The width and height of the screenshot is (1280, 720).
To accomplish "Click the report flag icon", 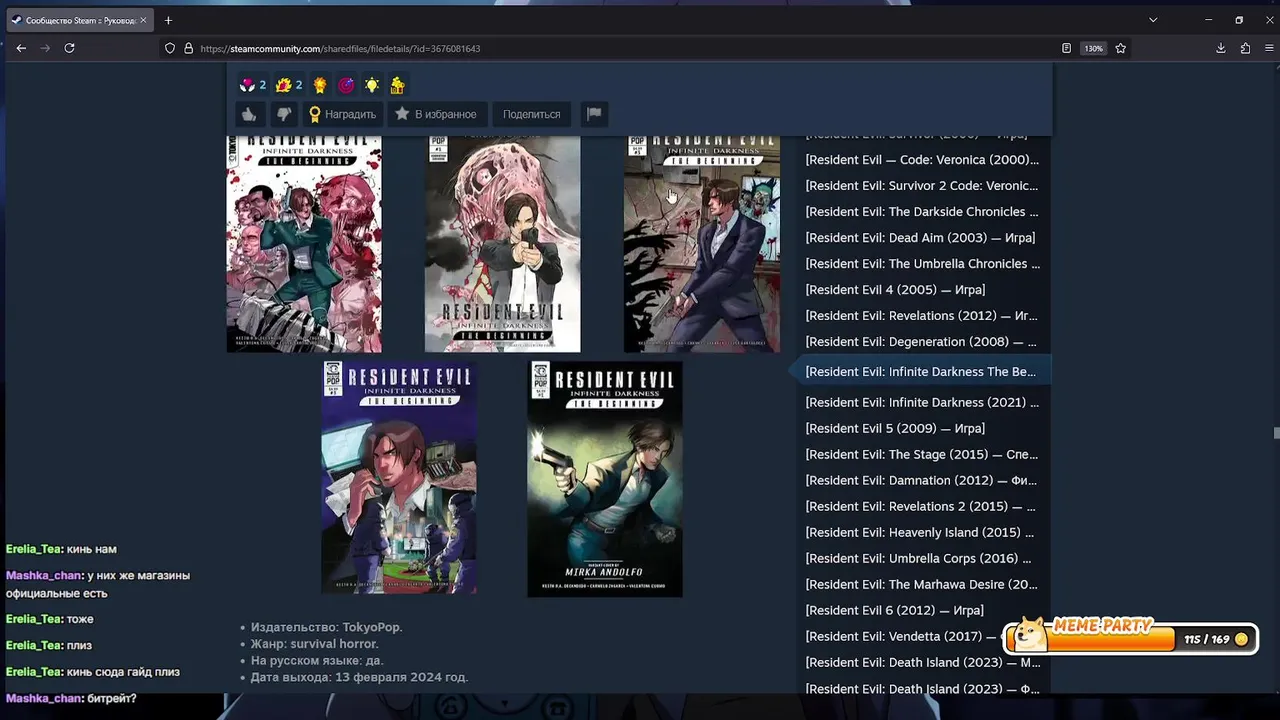I will click(x=594, y=114).
